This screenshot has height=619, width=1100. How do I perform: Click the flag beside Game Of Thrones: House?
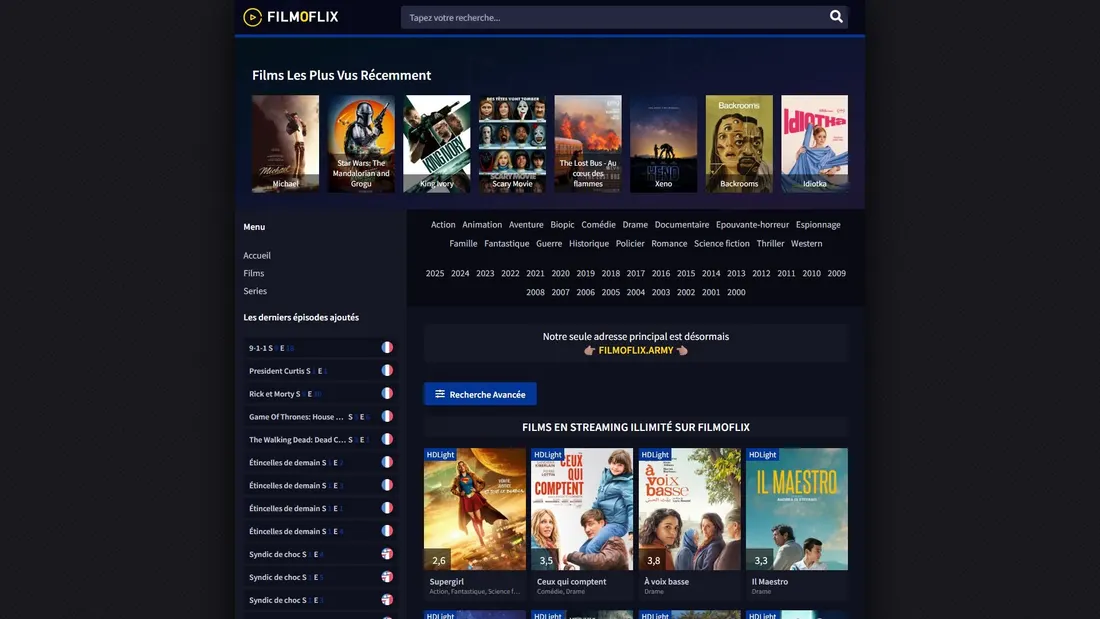pyautogui.click(x=387, y=416)
